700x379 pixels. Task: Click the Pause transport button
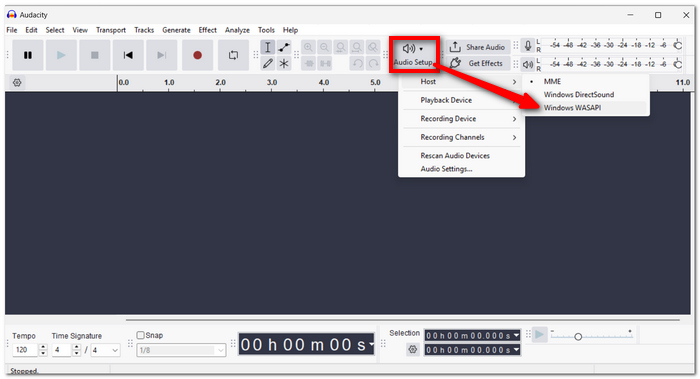(28, 55)
